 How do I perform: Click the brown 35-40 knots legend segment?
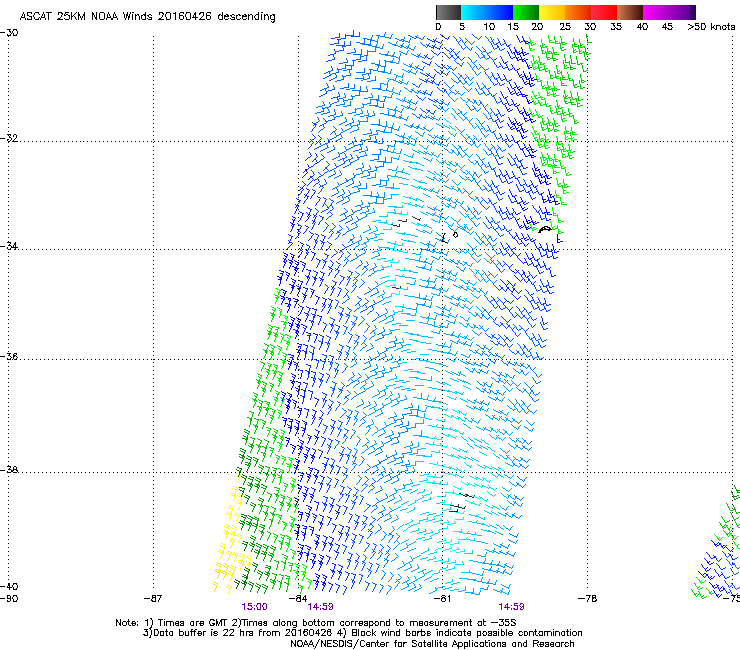630,12
